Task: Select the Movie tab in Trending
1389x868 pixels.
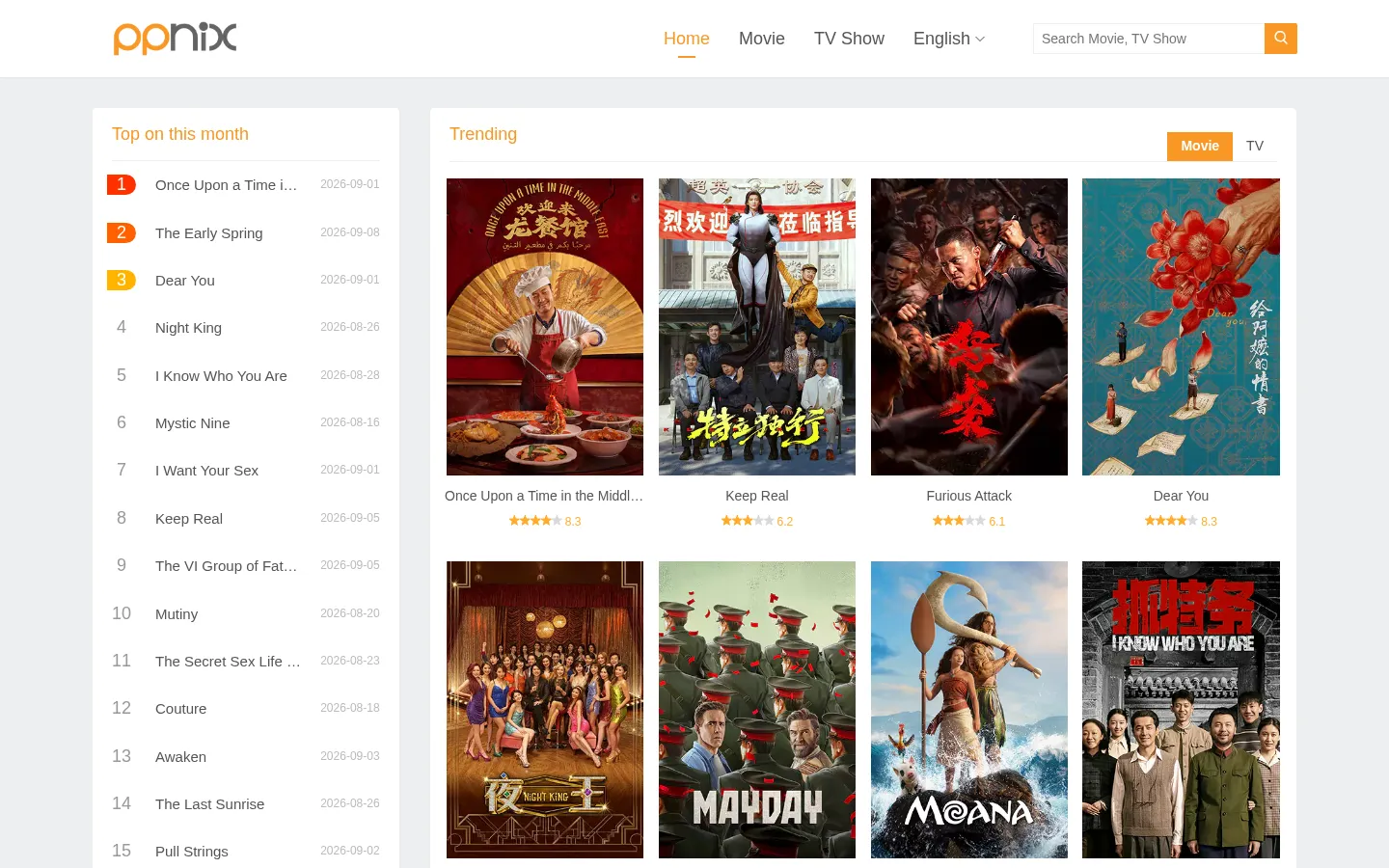Action: (1200, 146)
